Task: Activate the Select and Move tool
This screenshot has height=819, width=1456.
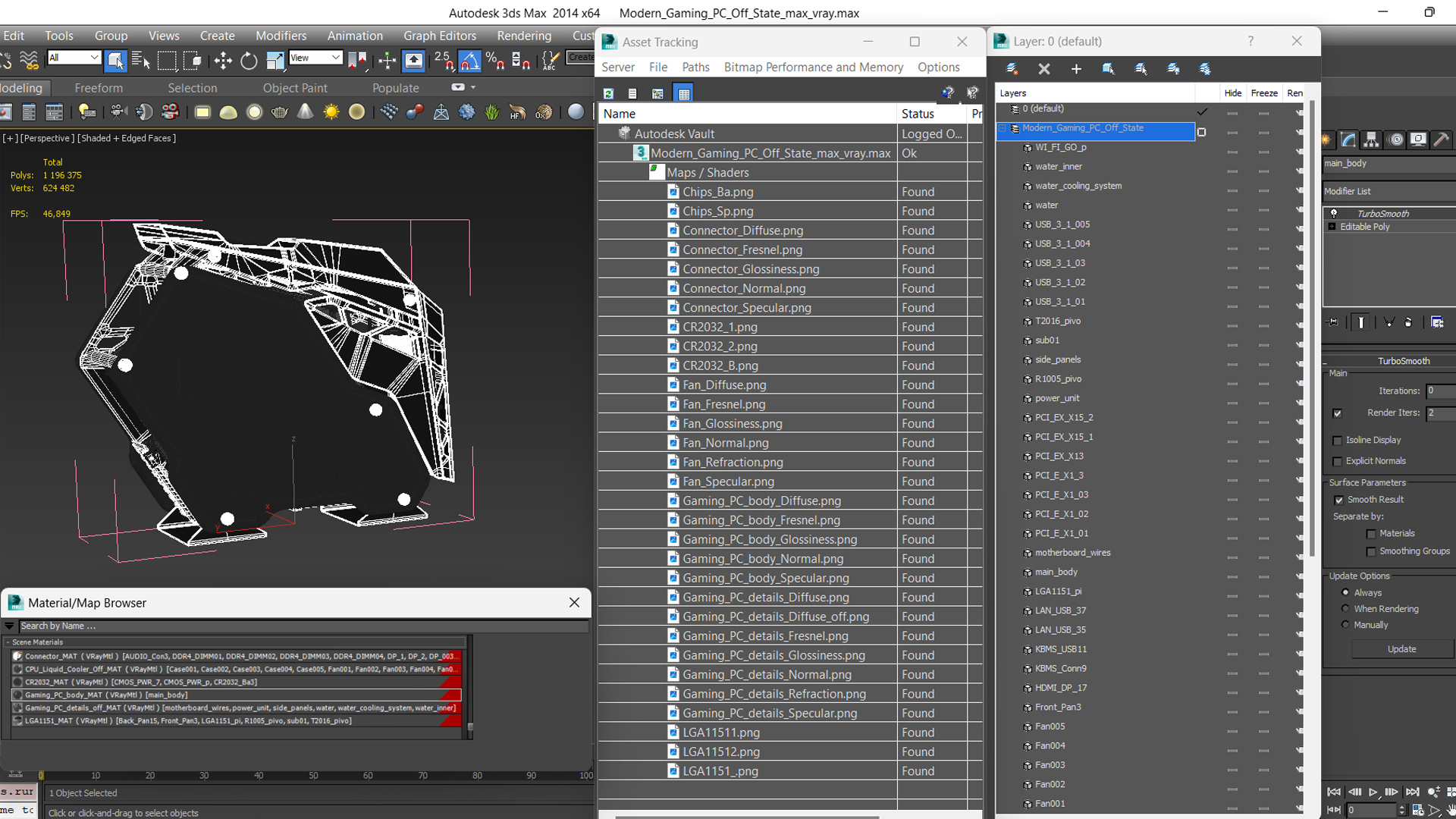Action: pyautogui.click(x=223, y=60)
